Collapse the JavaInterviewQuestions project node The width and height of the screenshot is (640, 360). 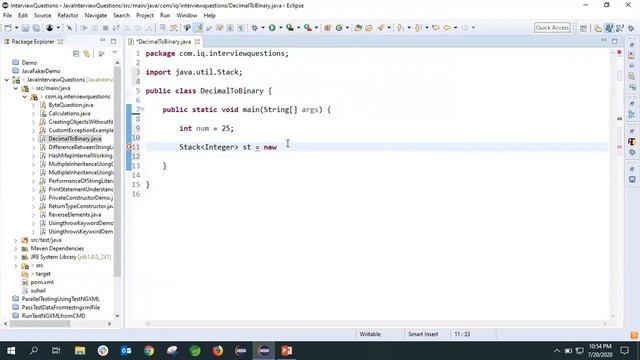(x=7, y=80)
